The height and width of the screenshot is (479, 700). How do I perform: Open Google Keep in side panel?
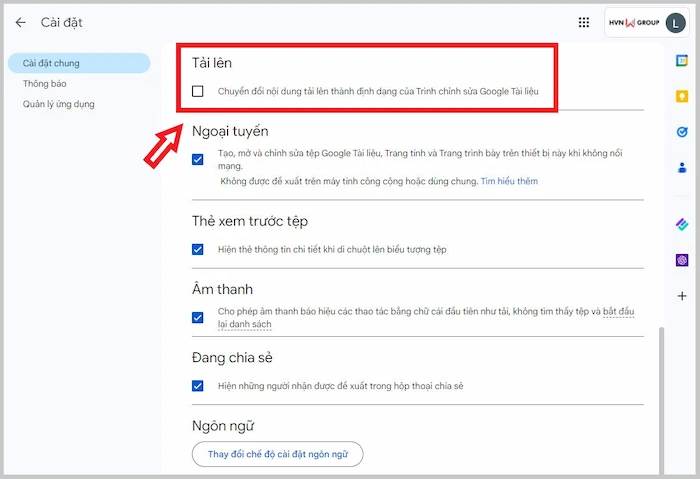[x=682, y=96]
